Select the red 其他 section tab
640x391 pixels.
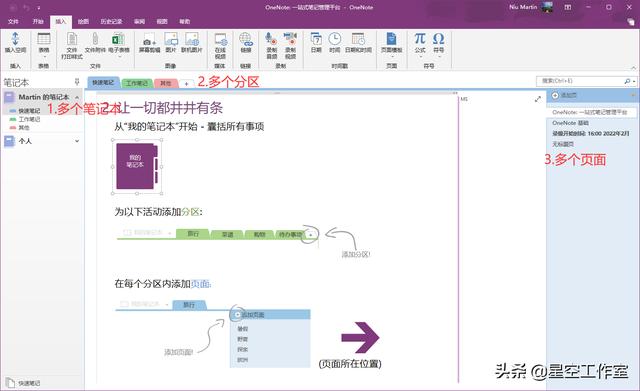click(166, 83)
